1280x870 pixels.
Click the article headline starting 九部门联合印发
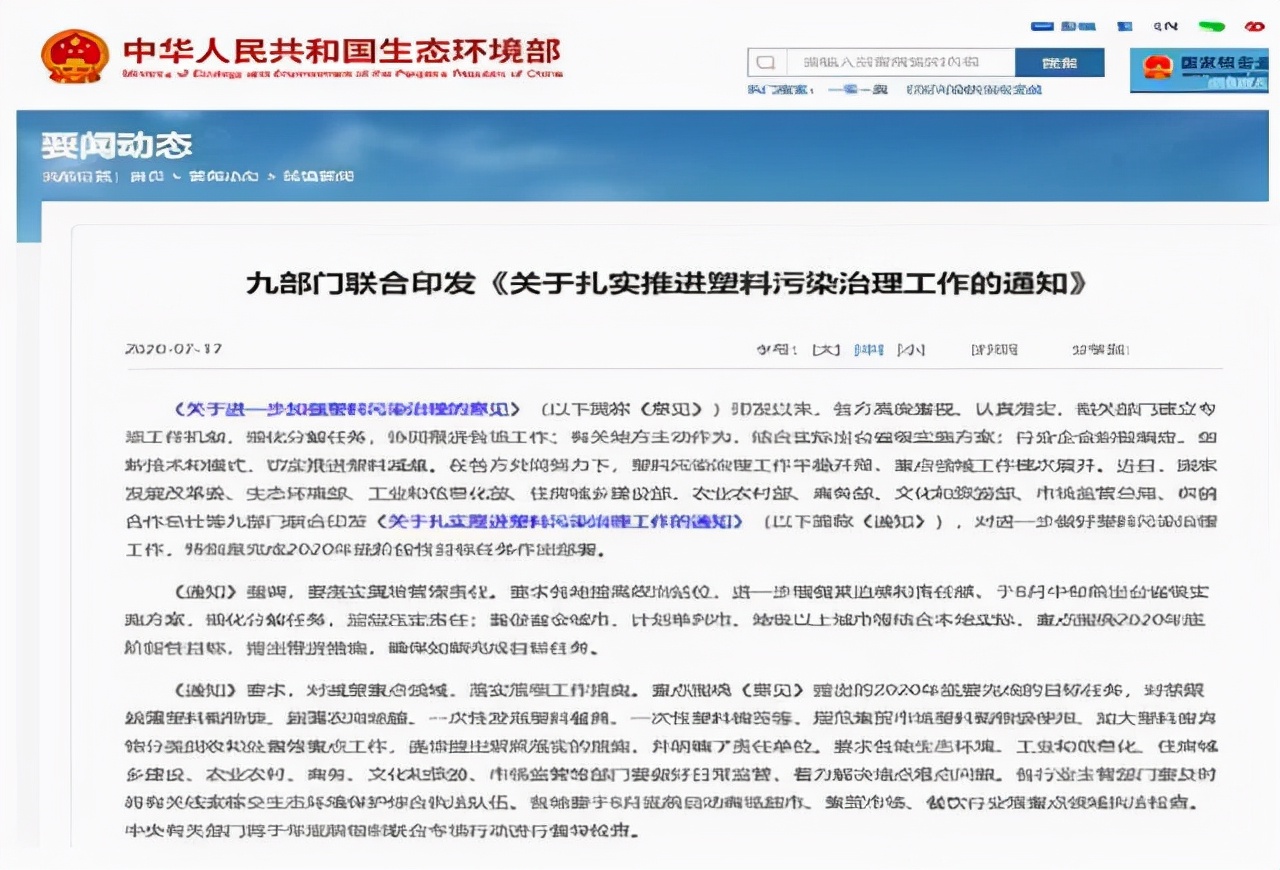666,284
